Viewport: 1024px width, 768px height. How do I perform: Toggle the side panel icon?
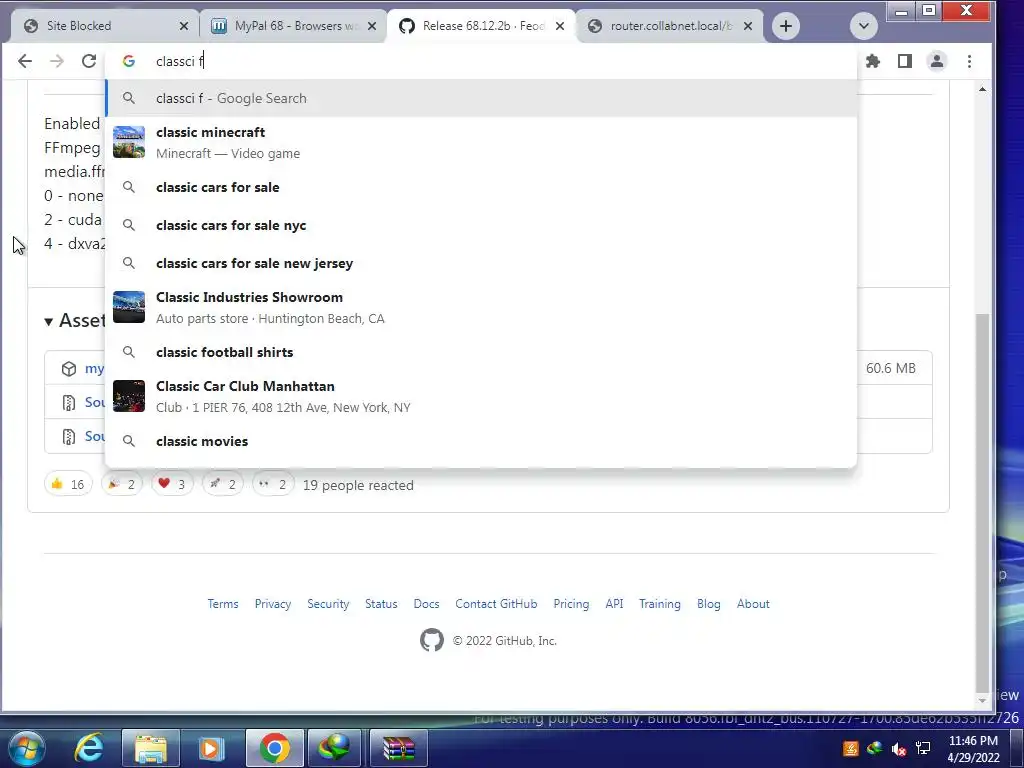pos(904,61)
